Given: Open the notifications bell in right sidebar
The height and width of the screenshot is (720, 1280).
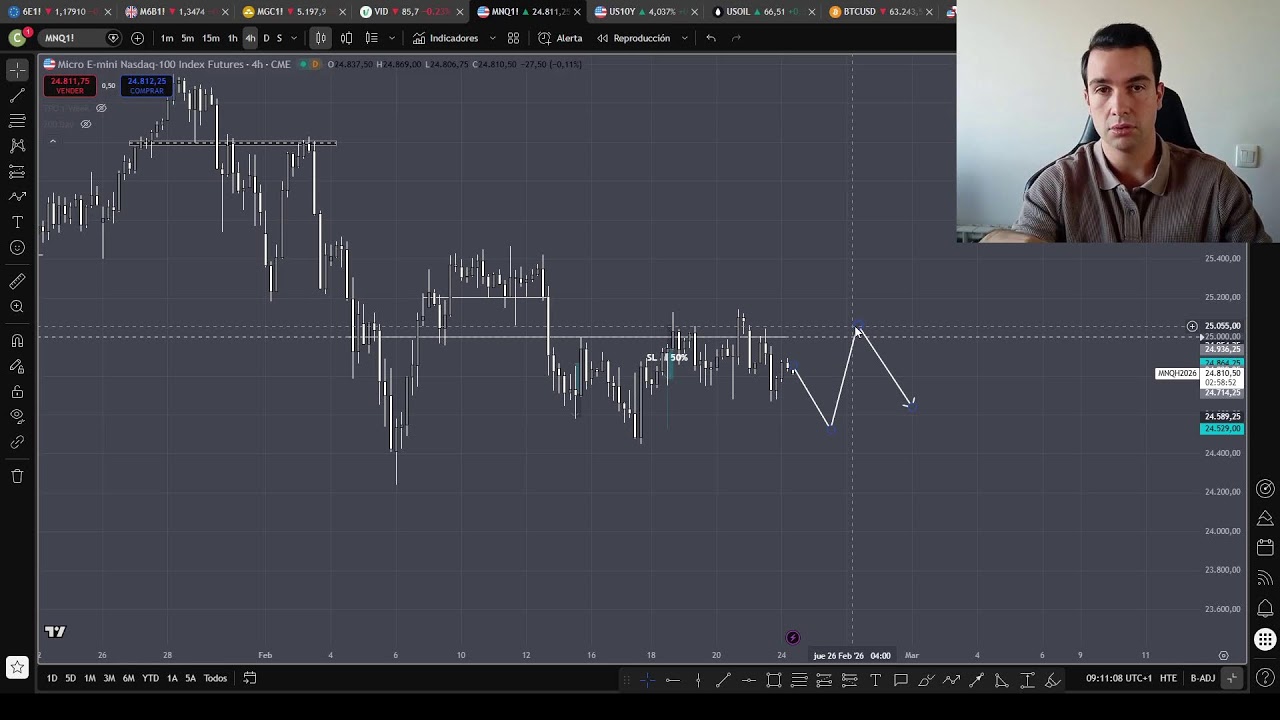Looking at the screenshot, I should [1265, 608].
